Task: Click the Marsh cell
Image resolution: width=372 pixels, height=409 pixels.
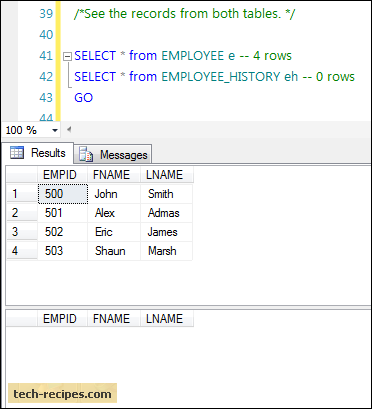Action: tap(166, 251)
